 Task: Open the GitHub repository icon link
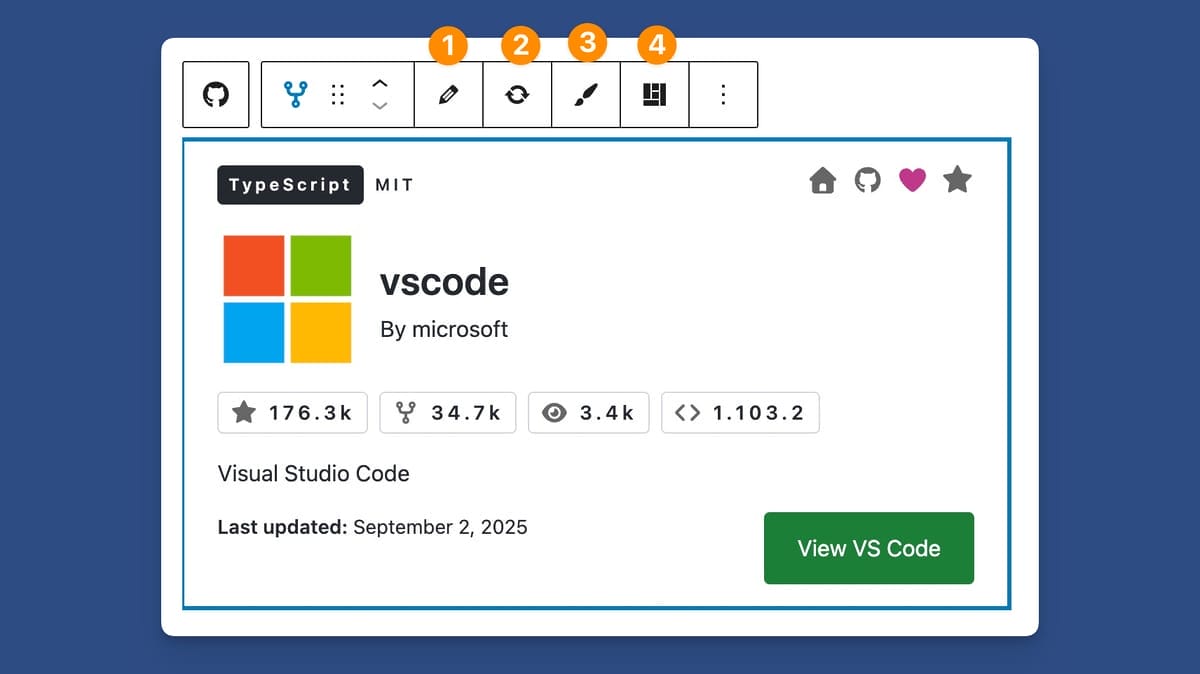pyautogui.click(x=867, y=181)
